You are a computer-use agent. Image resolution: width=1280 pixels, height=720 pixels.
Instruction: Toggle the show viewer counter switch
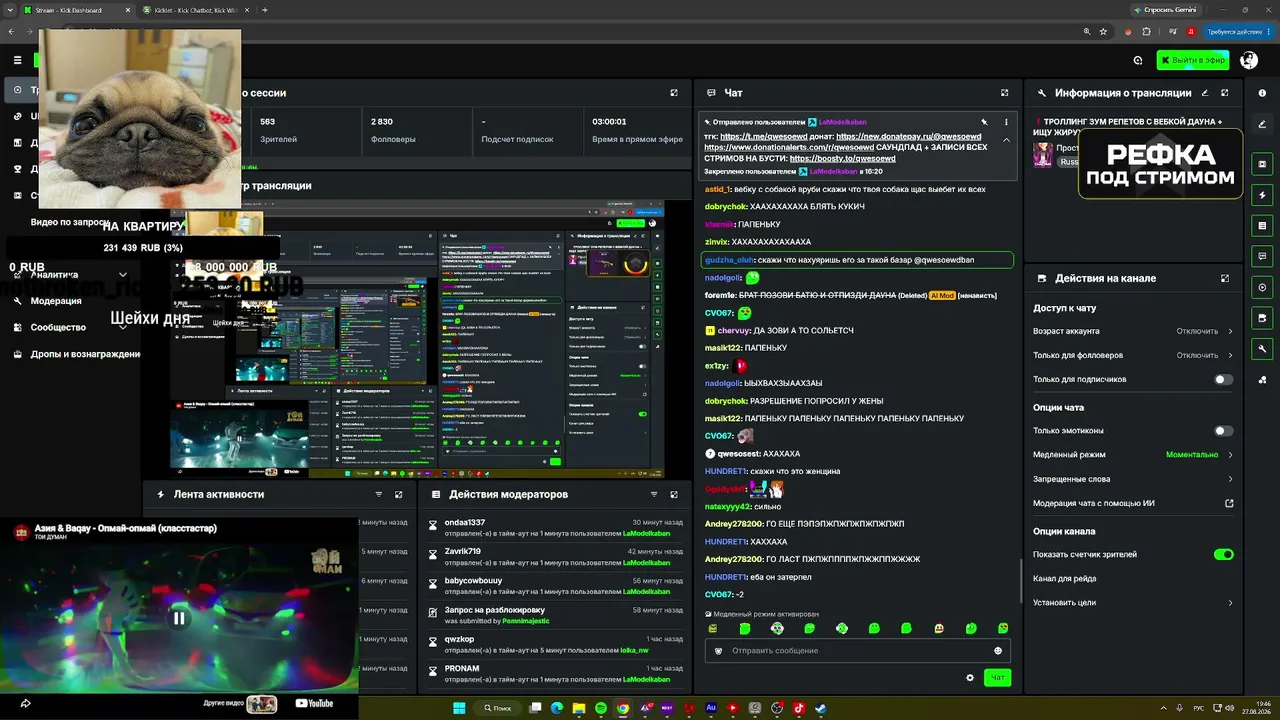click(x=1223, y=554)
